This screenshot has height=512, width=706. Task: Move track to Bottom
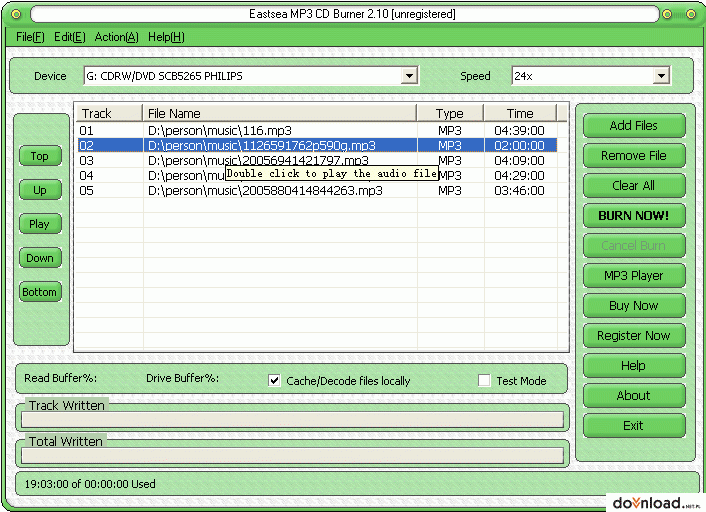click(x=40, y=292)
